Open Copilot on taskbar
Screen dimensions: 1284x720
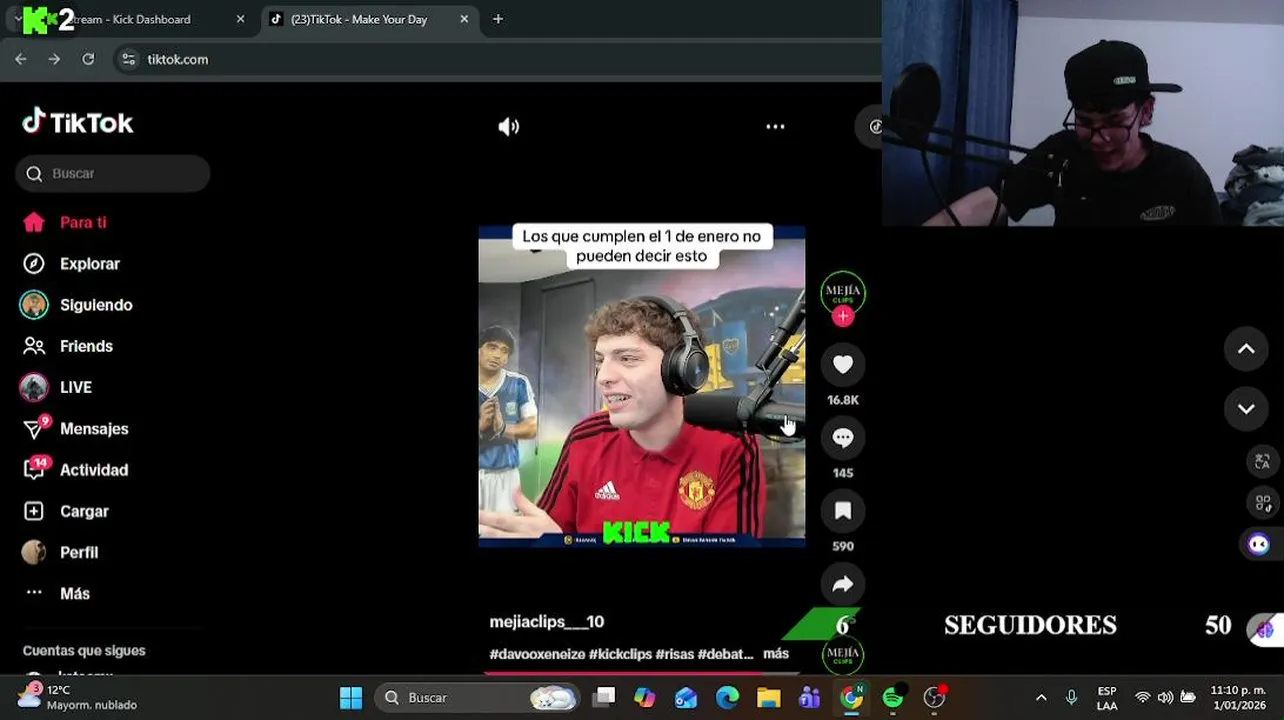pyautogui.click(x=645, y=698)
